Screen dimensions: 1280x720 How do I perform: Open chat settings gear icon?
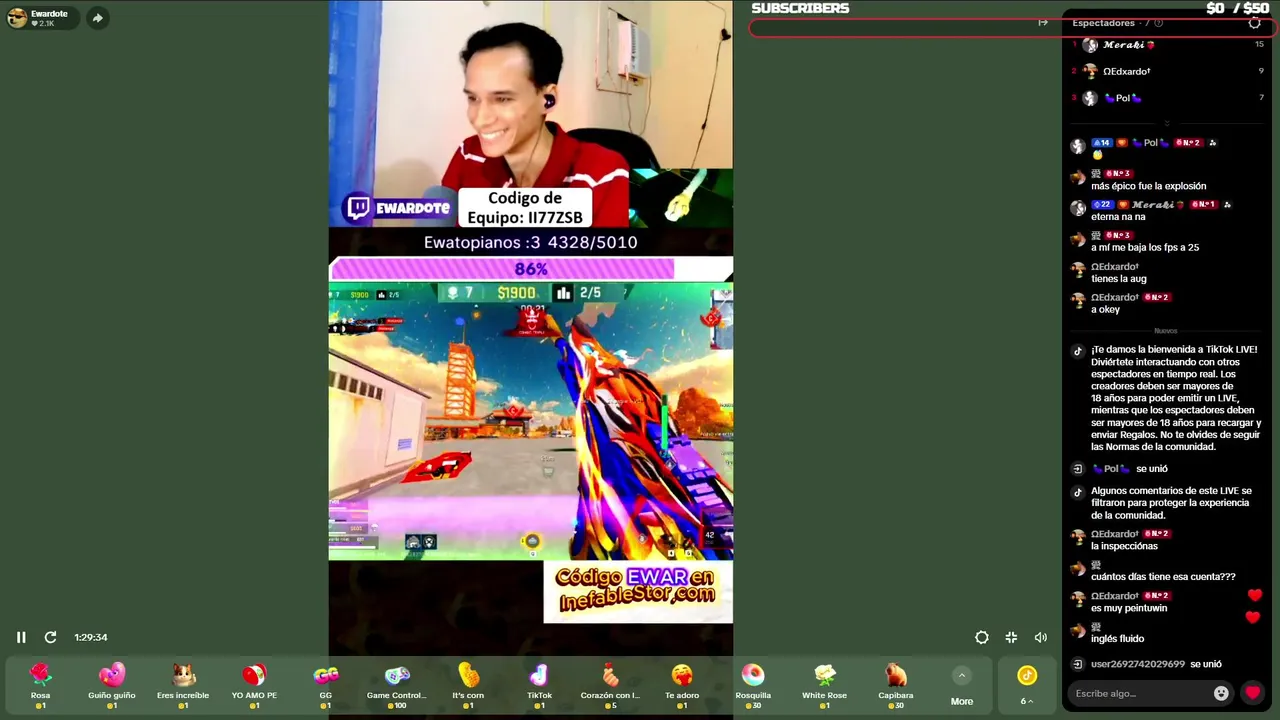pyautogui.click(x=1254, y=23)
